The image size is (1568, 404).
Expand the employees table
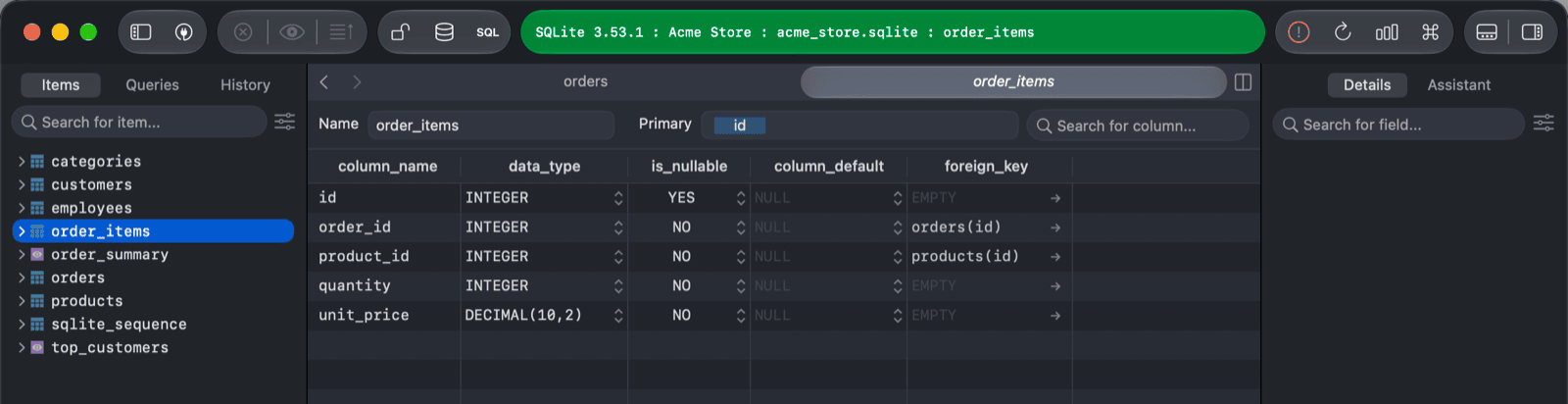tap(22, 208)
